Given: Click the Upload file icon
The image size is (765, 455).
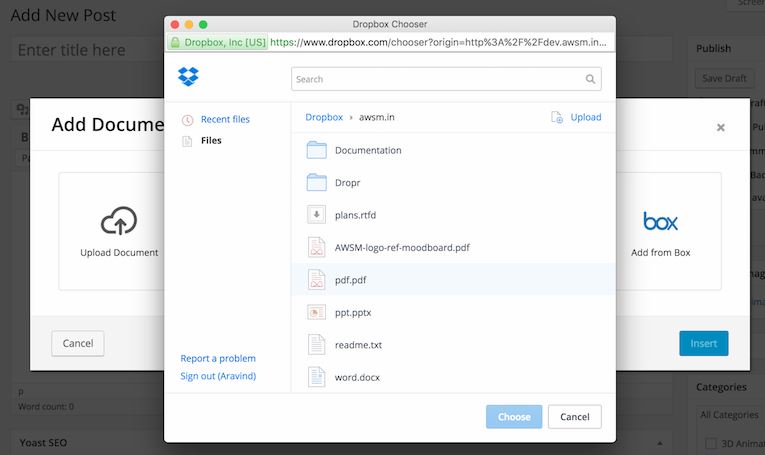Looking at the screenshot, I should coord(557,117).
